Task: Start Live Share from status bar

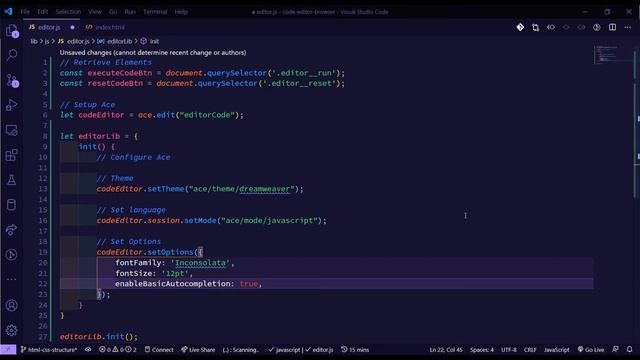Action: point(198,349)
